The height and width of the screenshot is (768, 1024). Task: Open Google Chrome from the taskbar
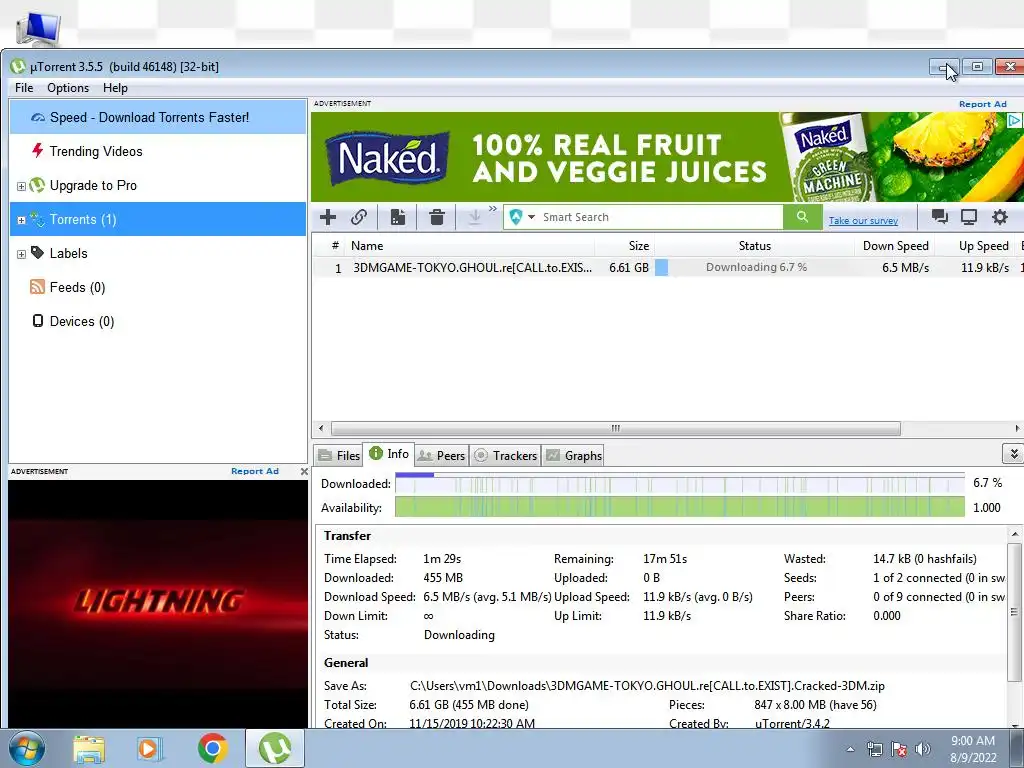(x=212, y=748)
